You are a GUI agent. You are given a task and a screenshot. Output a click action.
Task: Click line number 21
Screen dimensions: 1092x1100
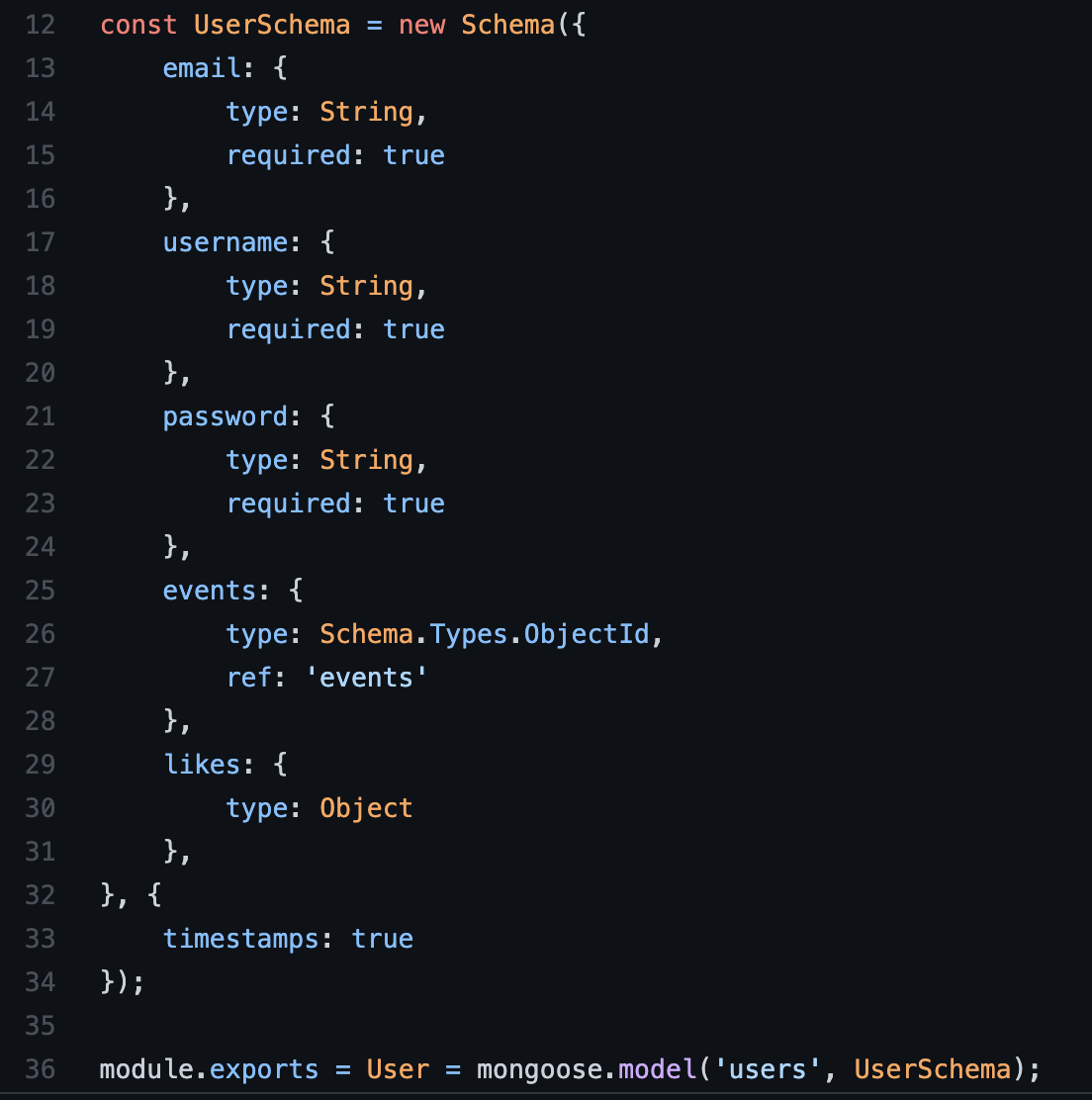[41, 416]
